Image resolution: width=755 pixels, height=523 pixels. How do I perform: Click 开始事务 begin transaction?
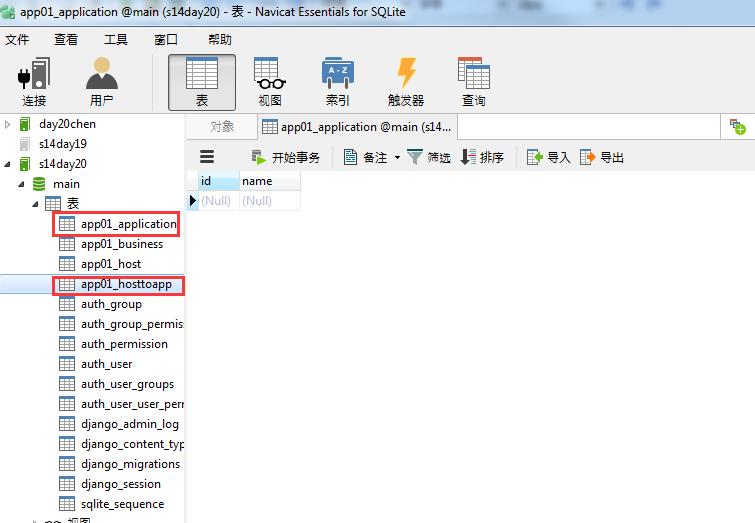click(286, 157)
